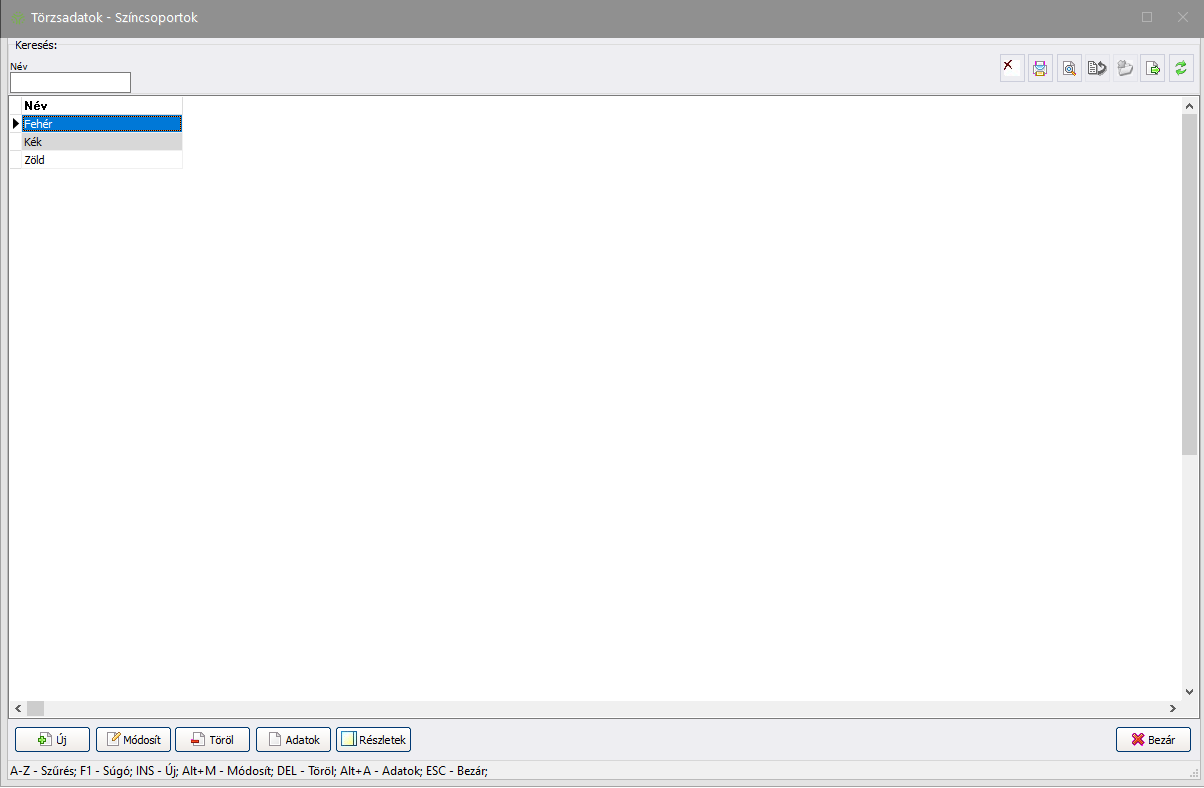Click the grayed-out open folder icon
This screenshot has width=1204, height=788.
[x=1125, y=68]
